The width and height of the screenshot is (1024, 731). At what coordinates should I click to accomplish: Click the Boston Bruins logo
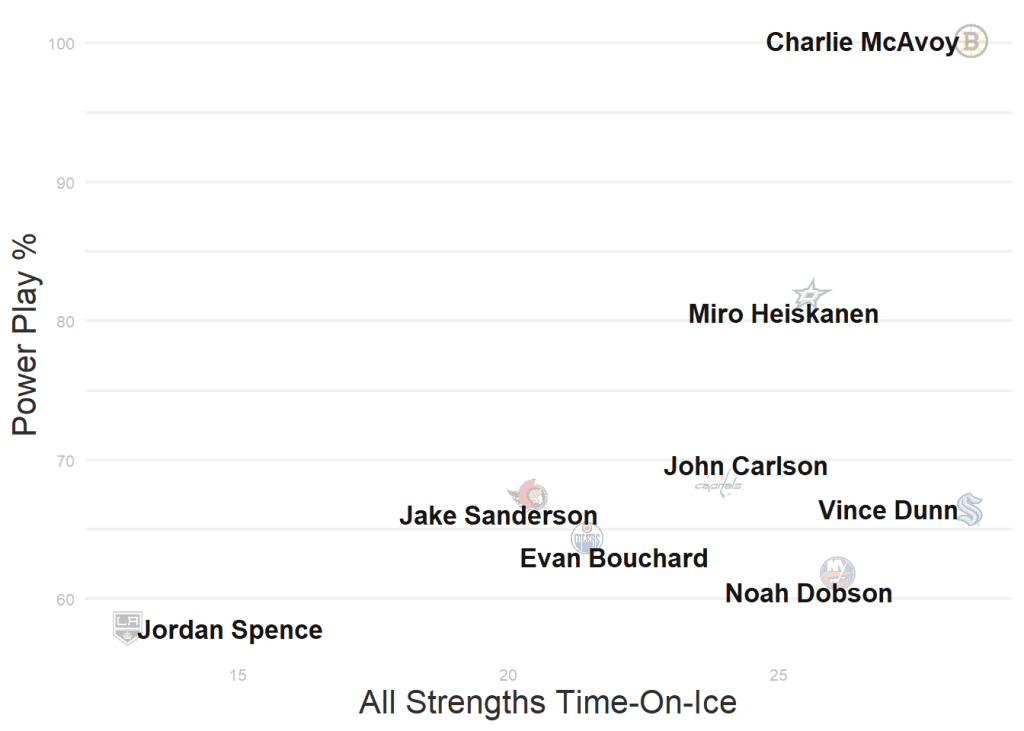click(x=971, y=42)
